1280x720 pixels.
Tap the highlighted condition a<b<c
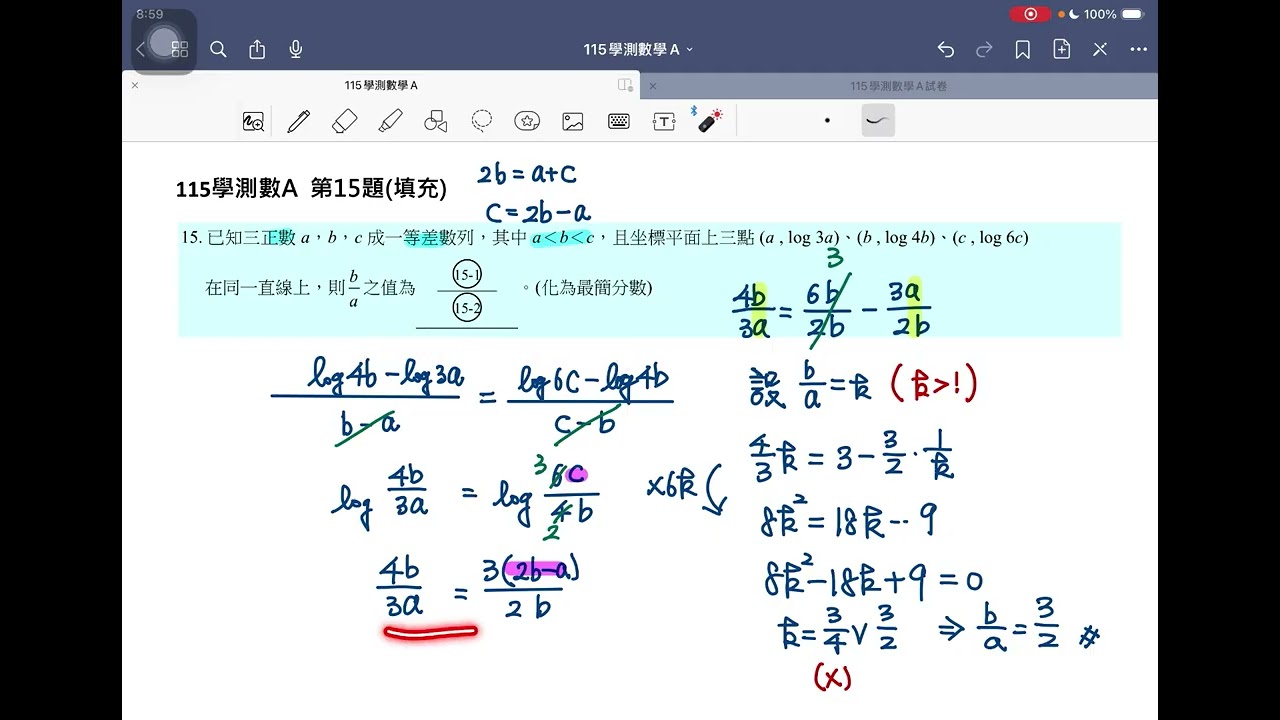click(x=563, y=238)
